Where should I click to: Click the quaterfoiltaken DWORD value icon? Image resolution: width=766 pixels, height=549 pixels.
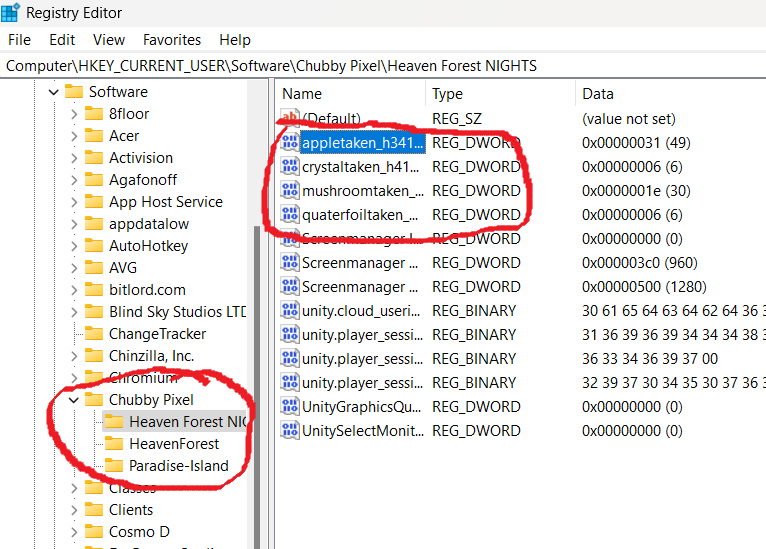coord(290,214)
